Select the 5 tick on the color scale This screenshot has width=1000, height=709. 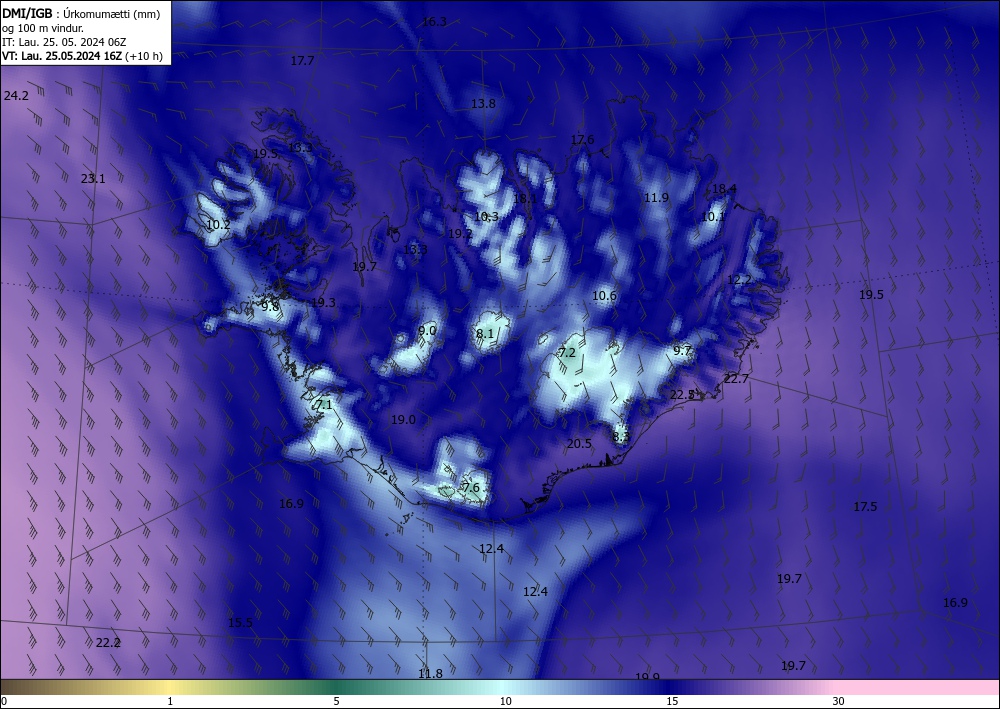tap(336, 702)
